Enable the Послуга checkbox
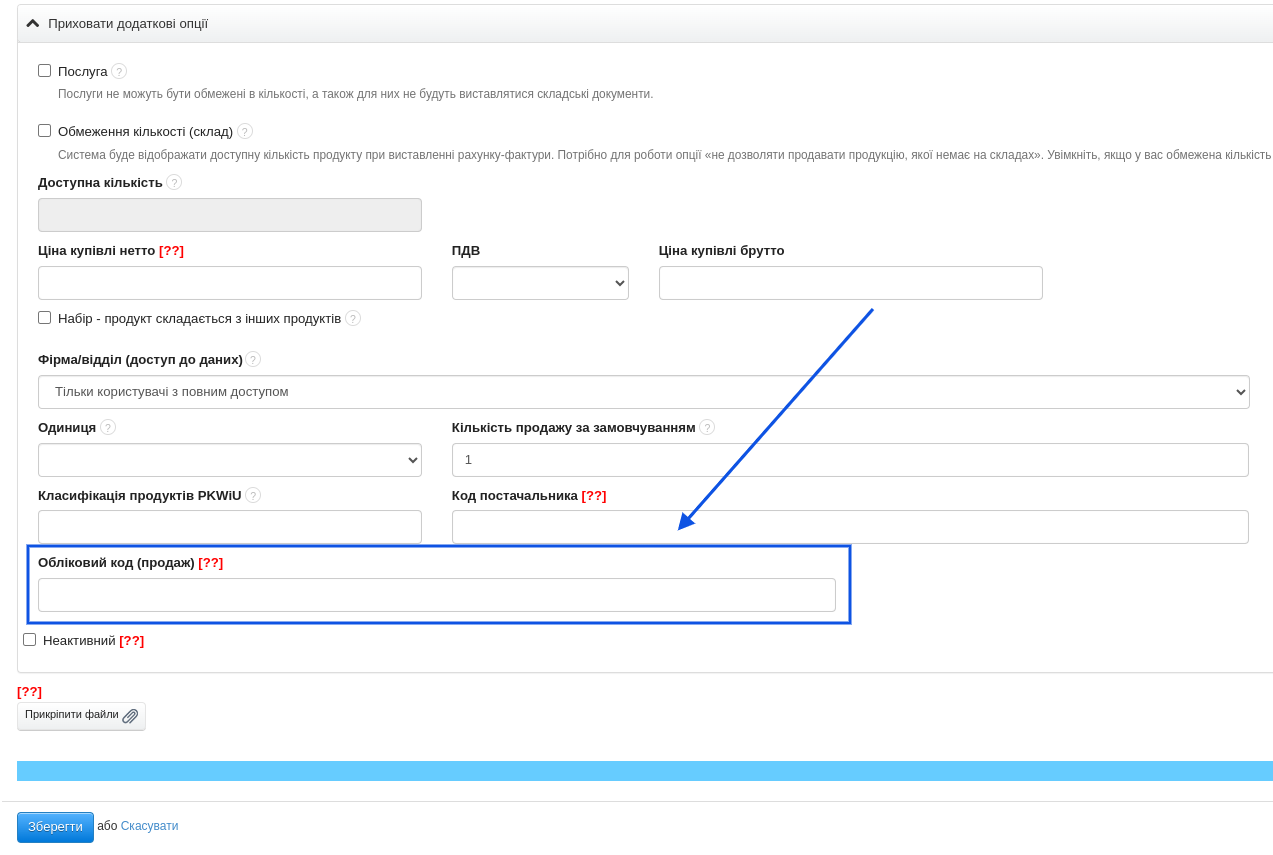This screenshot has height=855, width=1273. pos(45,71)
